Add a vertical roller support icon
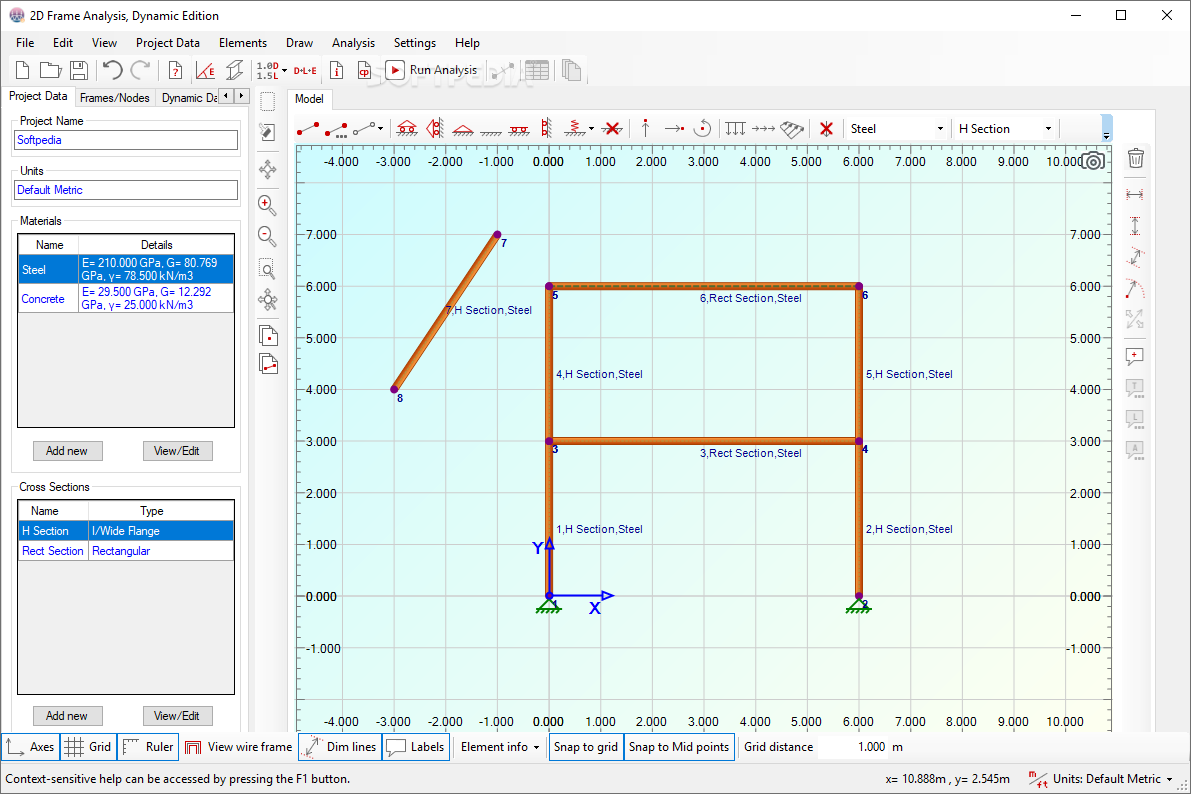This screenshot has width=1191, height=794. coord(435,128)
